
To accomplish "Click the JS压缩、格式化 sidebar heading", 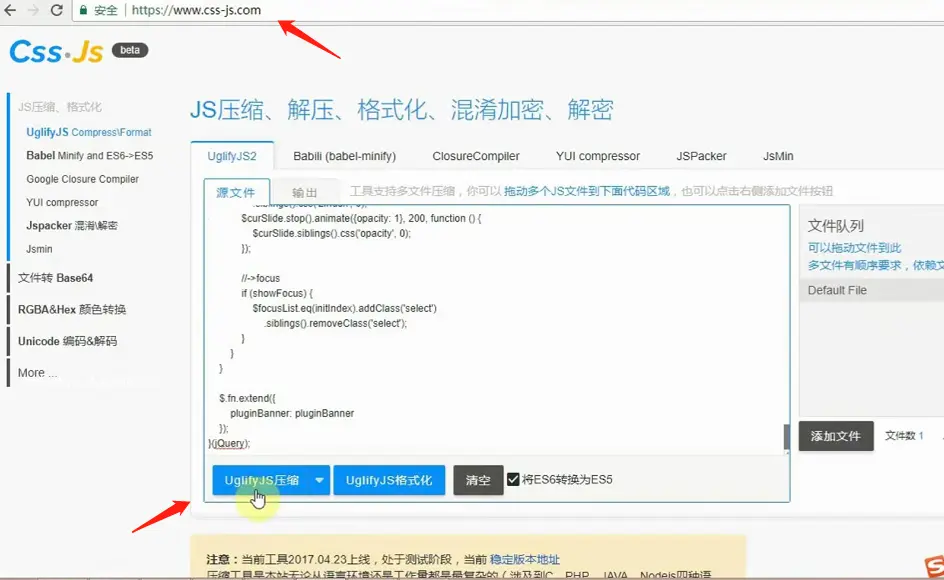I will pos(60,107).
